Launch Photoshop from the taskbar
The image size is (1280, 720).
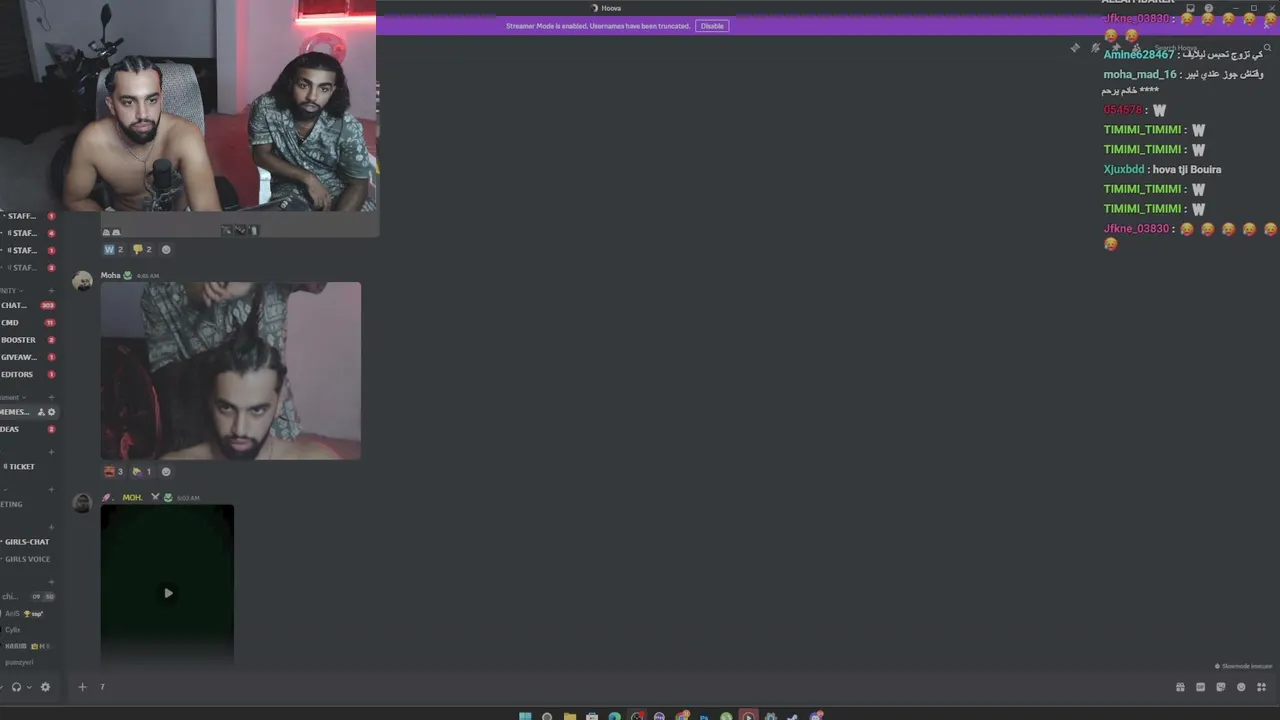tap(704, 716)
